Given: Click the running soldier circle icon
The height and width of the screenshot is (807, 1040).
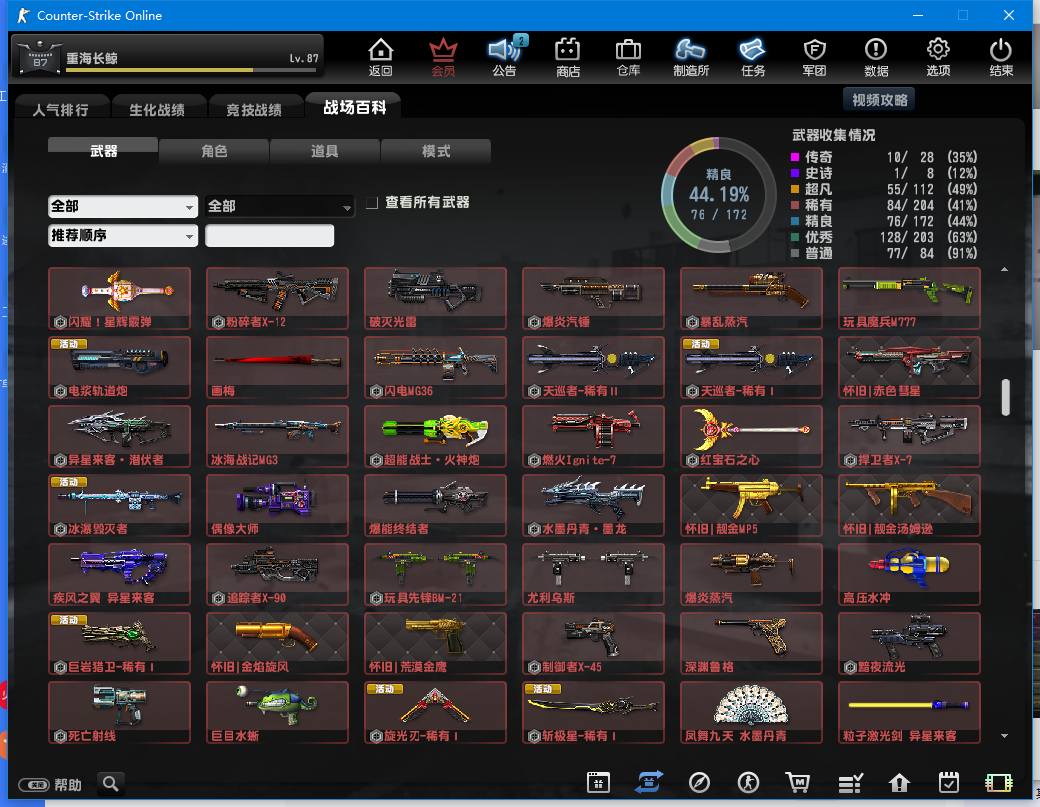Looking at the screenshot, I should coord(748,782).
